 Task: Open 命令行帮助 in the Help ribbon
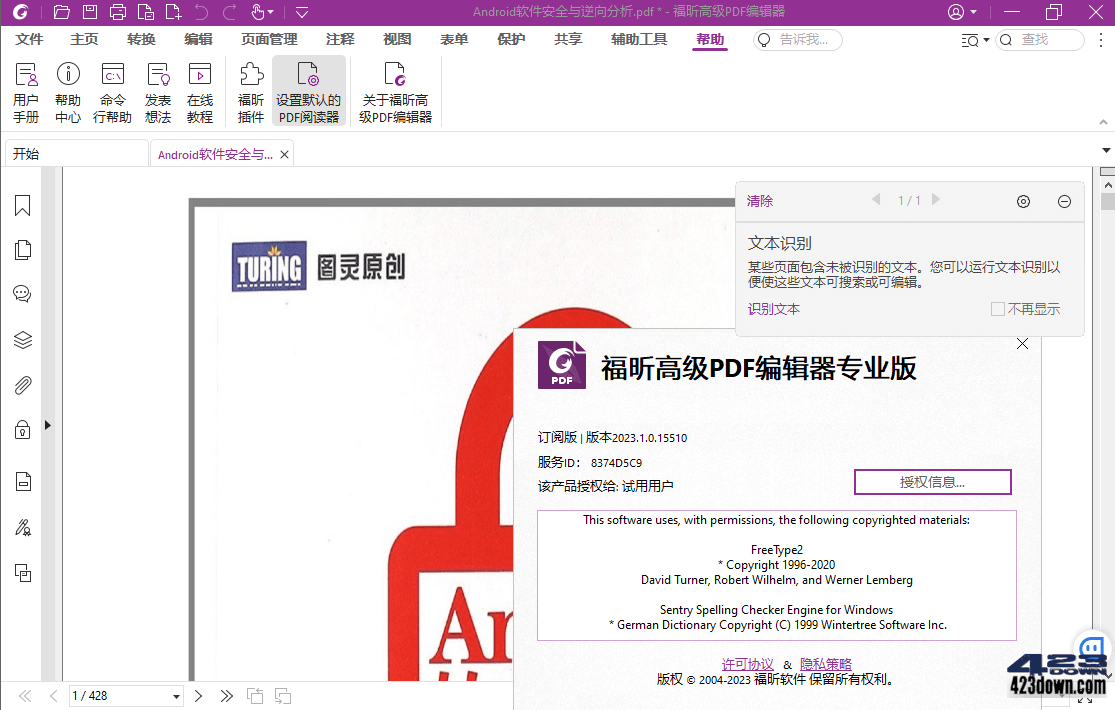[112, 88]
